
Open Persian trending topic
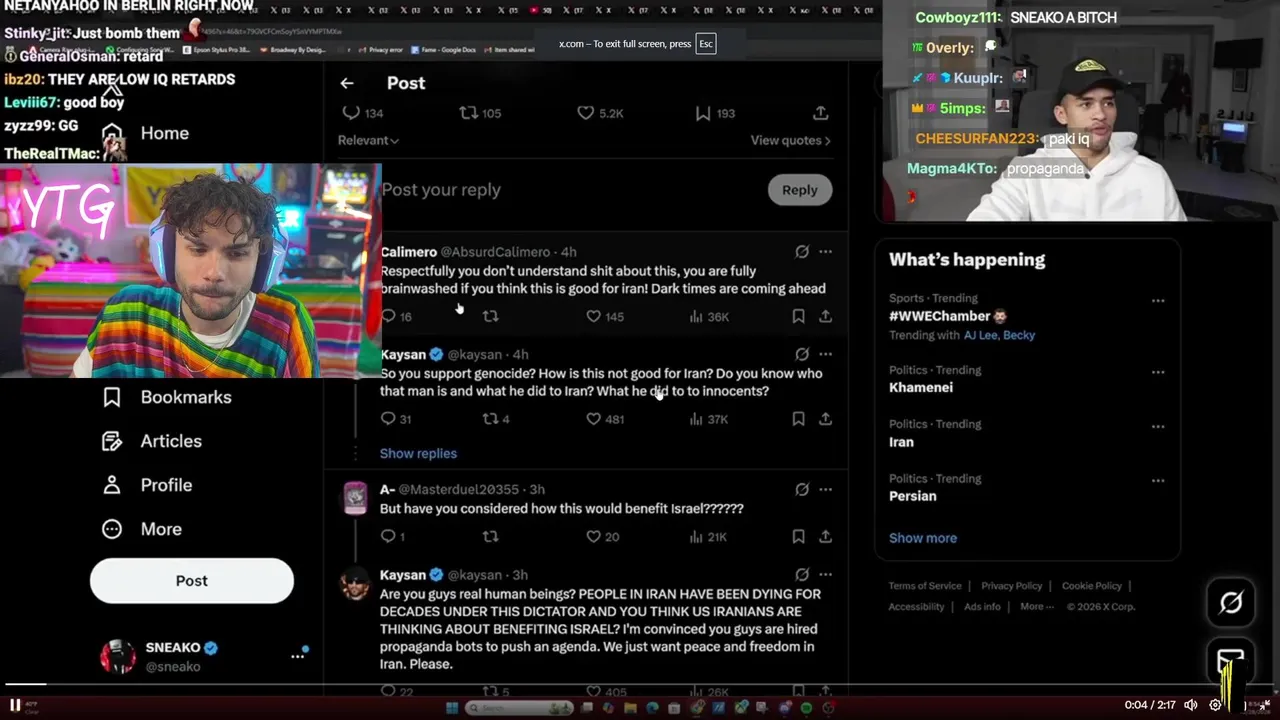913,496
